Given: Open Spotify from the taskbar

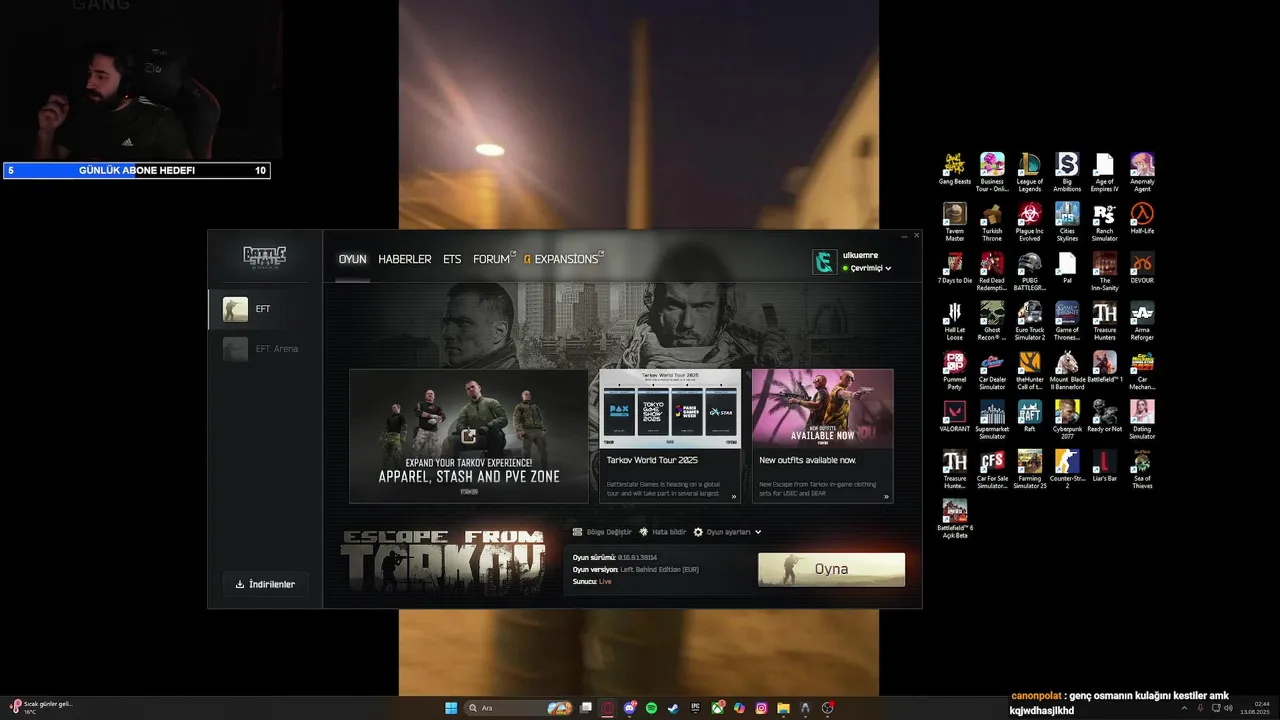Looking at the screenshot, I should coord(651,708).
